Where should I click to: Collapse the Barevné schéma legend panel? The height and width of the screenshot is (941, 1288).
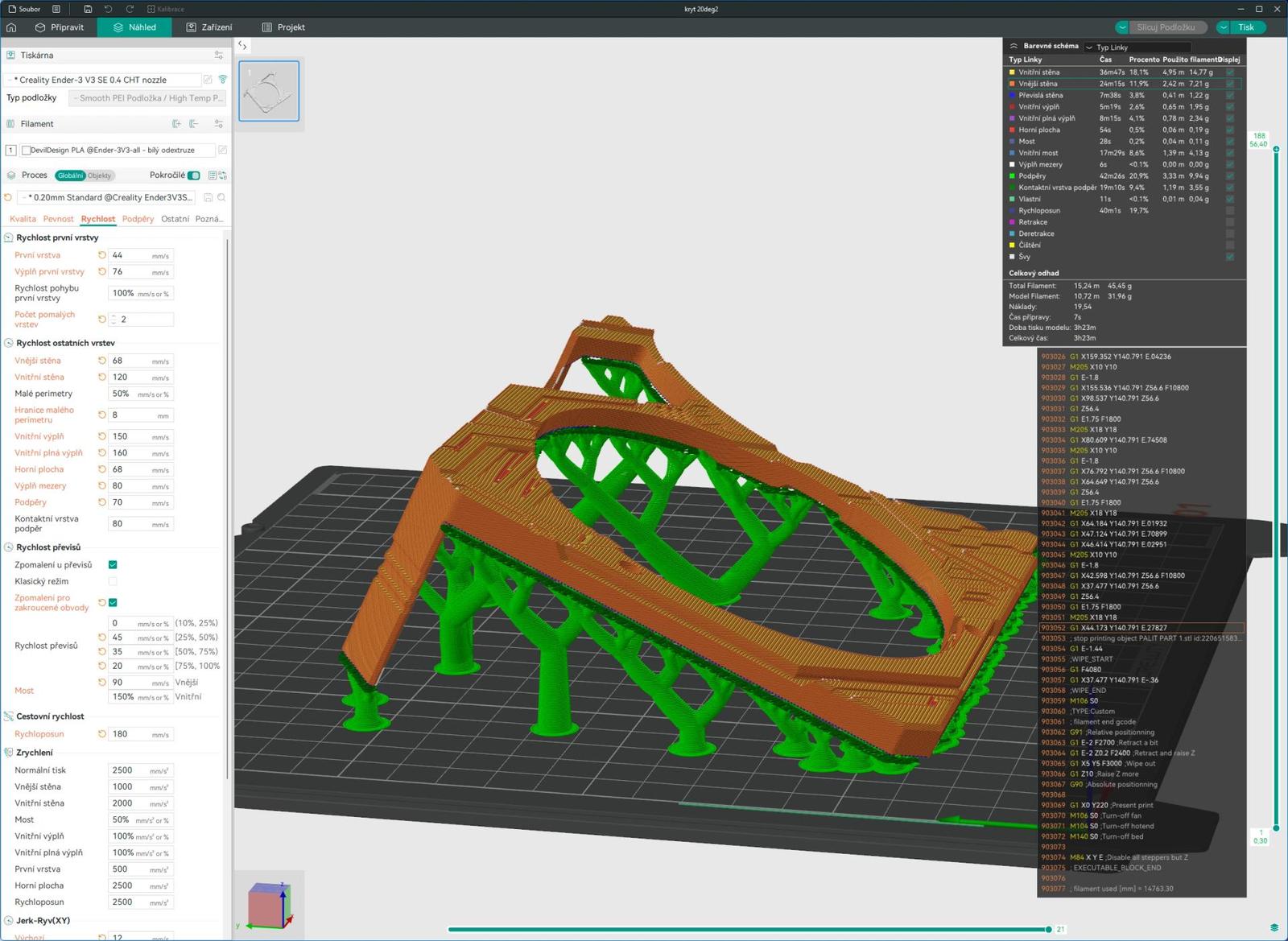tap(1013, 46)
